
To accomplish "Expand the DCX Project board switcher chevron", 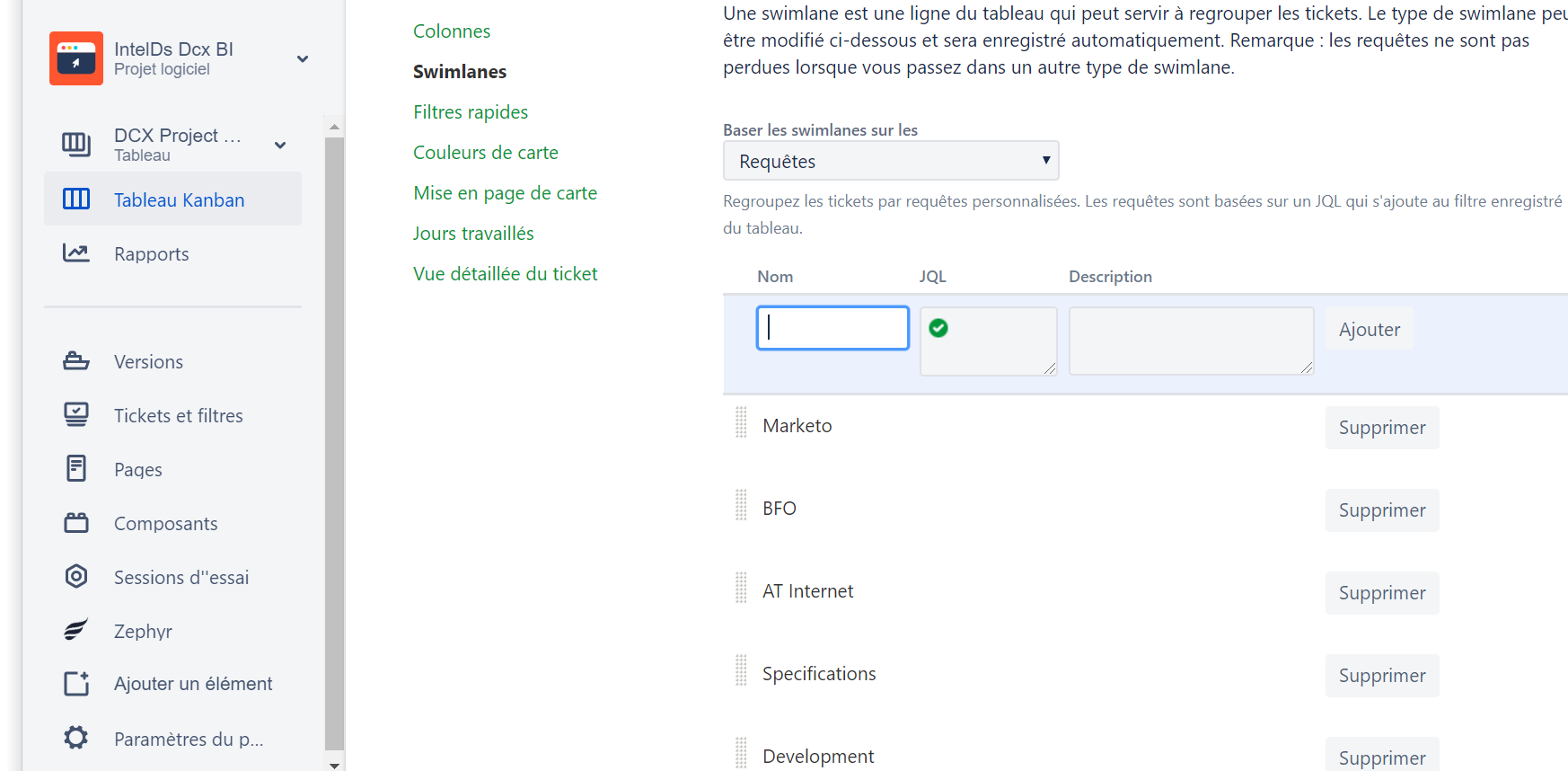I will click(x=280, y=145).
